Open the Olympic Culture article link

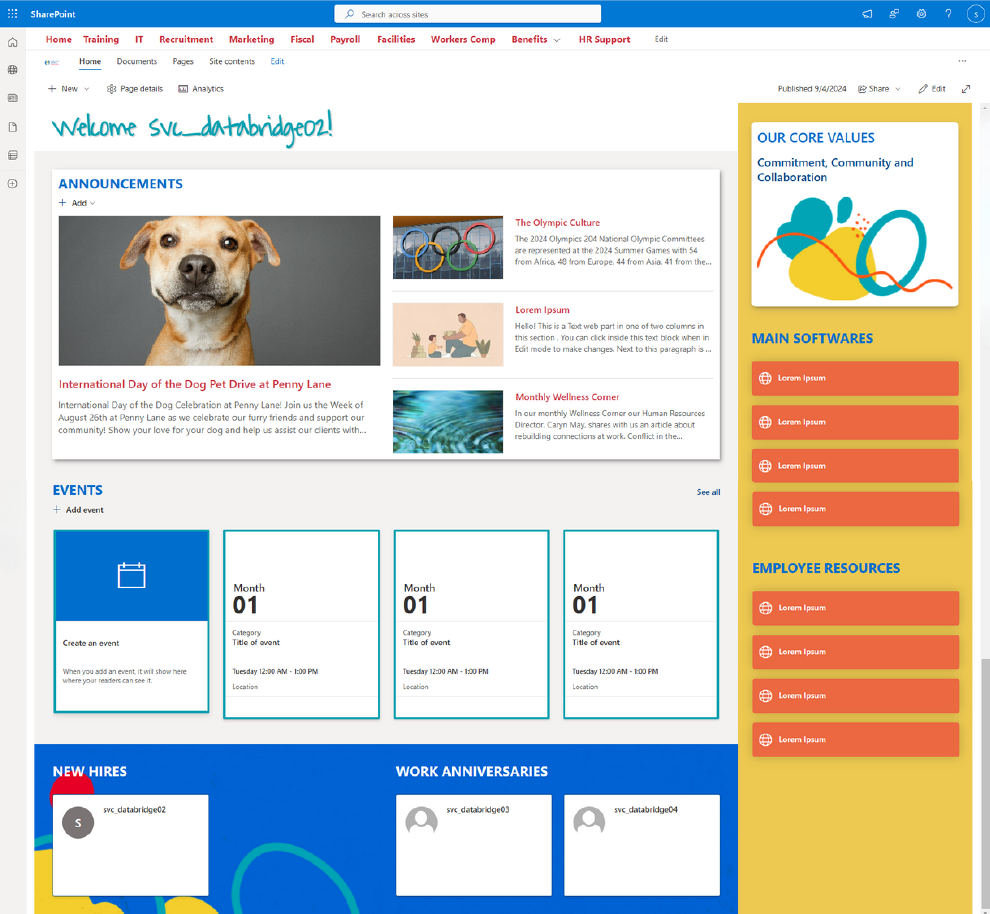[557, 223]
